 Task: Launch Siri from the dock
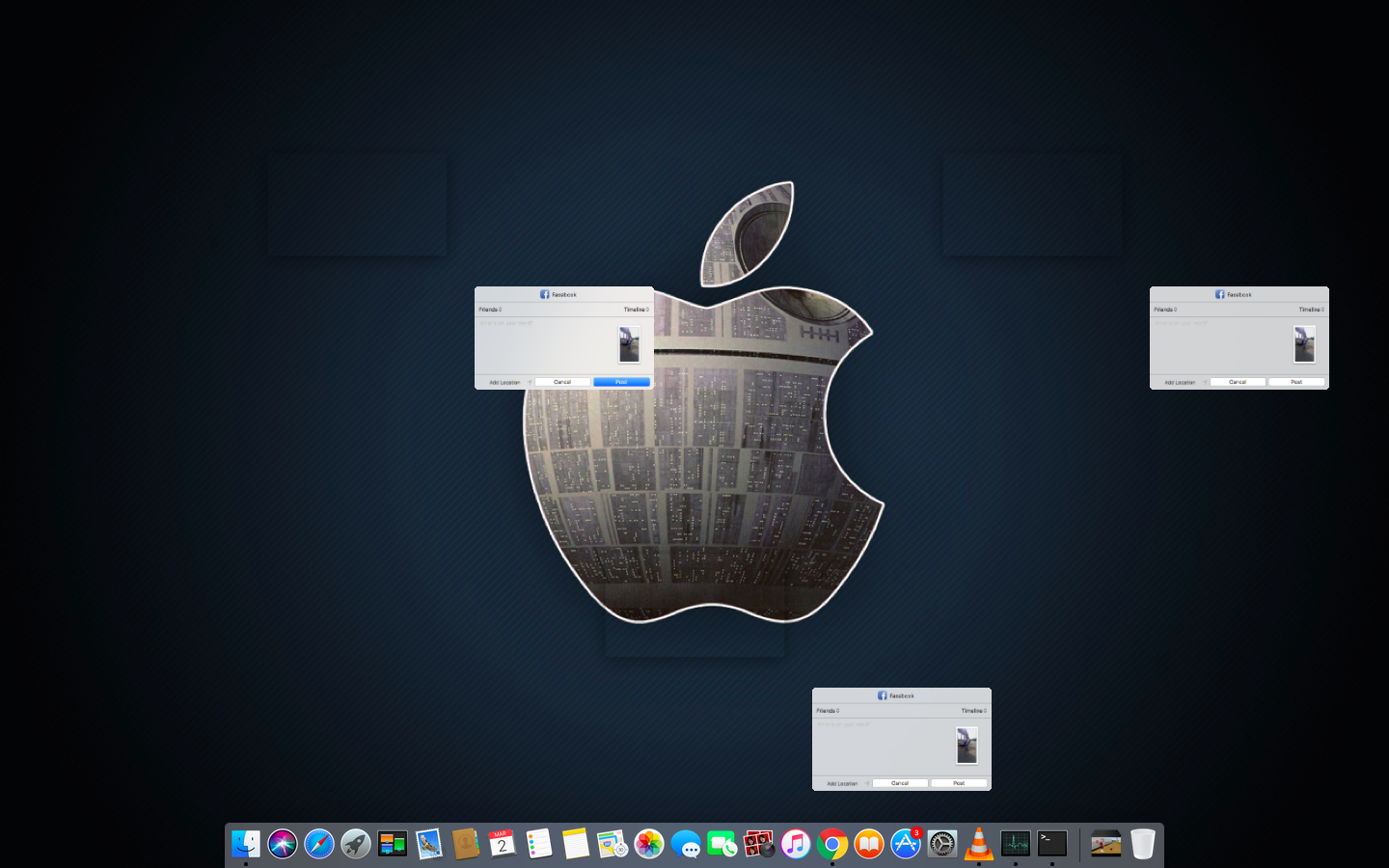pyautogui.click(x=283, y=844)
